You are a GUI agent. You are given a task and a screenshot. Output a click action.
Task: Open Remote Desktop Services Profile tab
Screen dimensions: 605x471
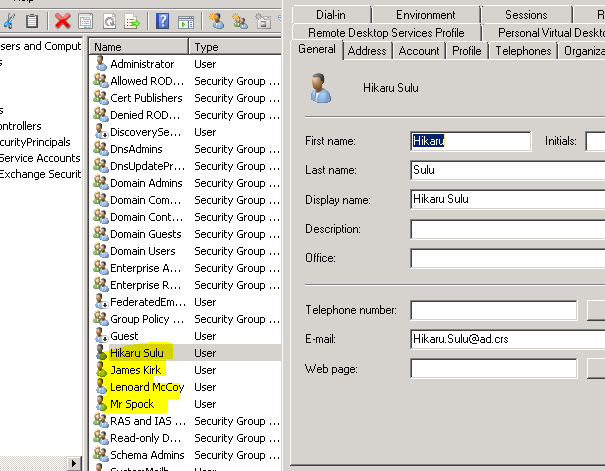point(387,33)
